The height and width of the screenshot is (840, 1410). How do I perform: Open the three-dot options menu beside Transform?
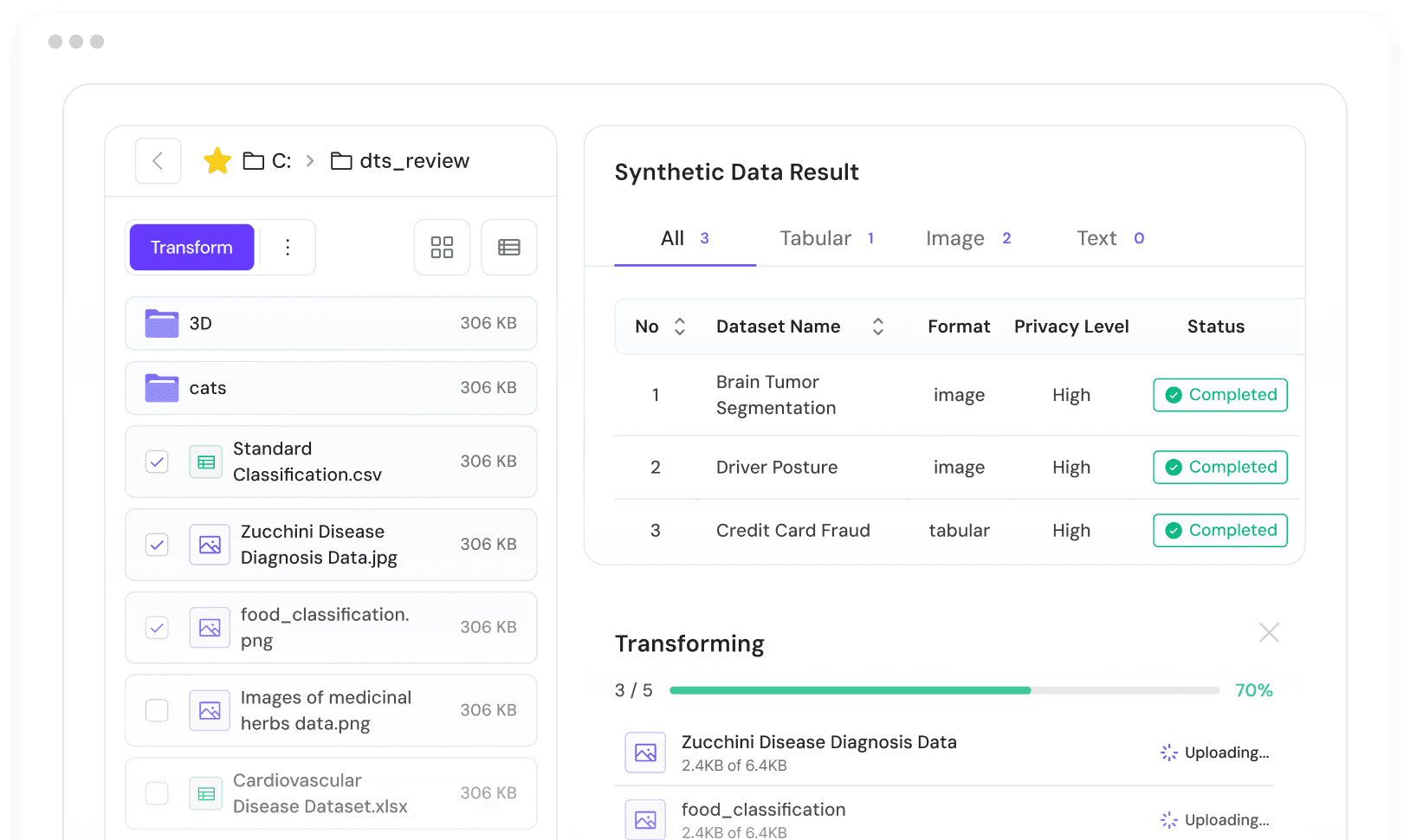point(287,248)
